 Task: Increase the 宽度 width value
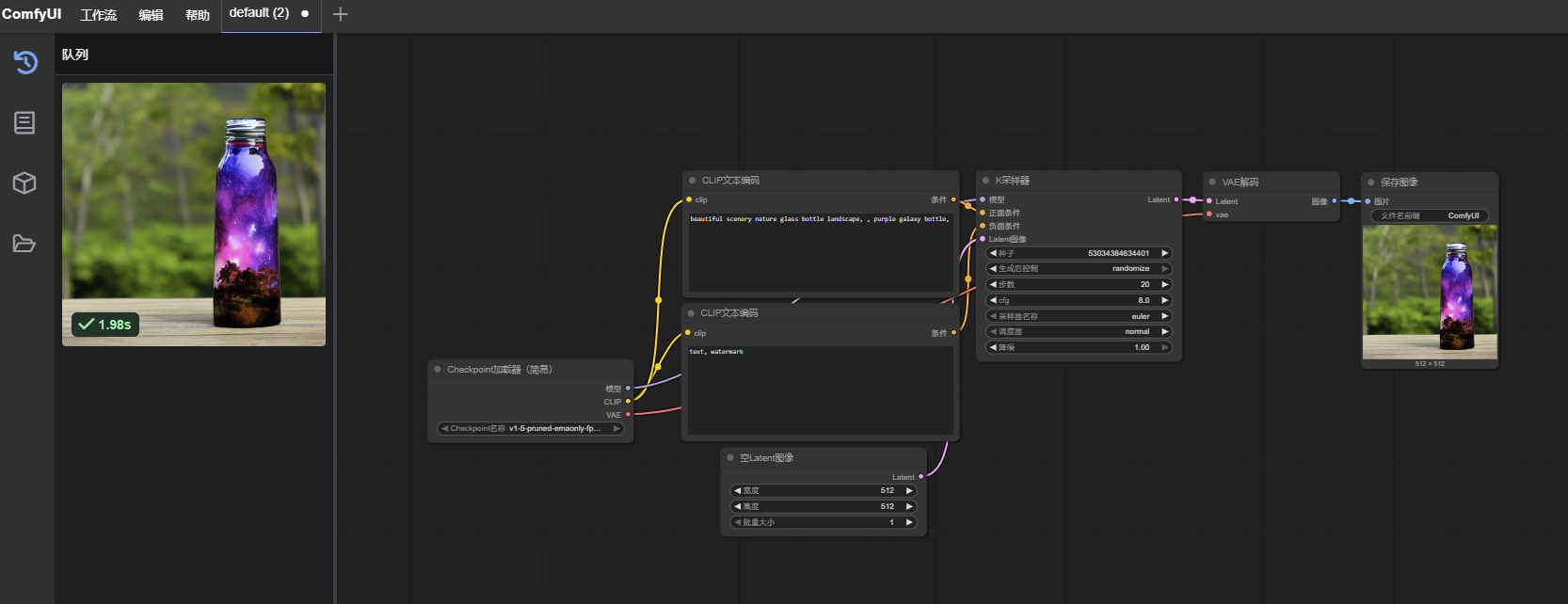tap(909, 490)
